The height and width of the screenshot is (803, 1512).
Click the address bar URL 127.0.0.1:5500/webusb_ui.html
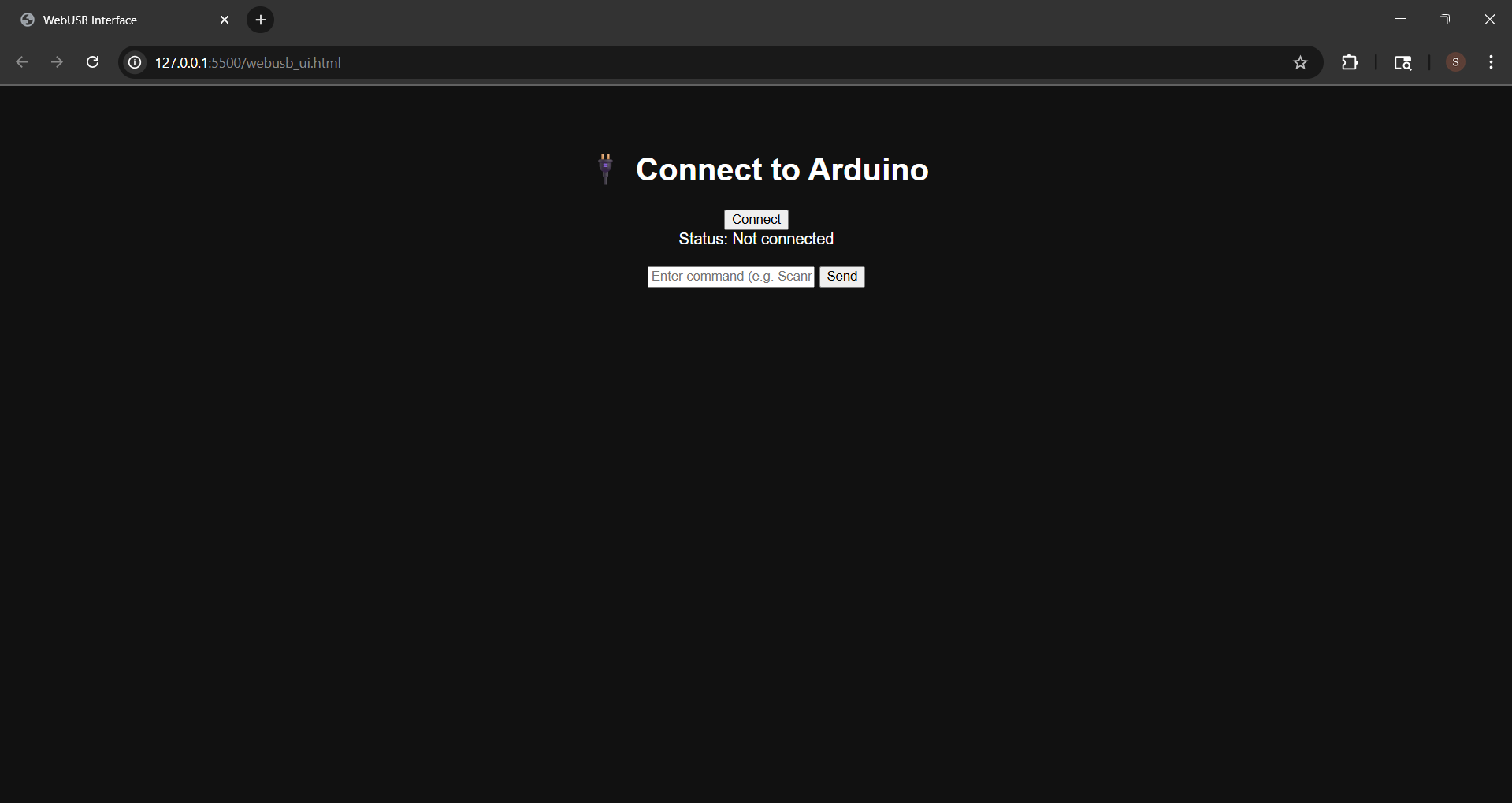point(247,63)
